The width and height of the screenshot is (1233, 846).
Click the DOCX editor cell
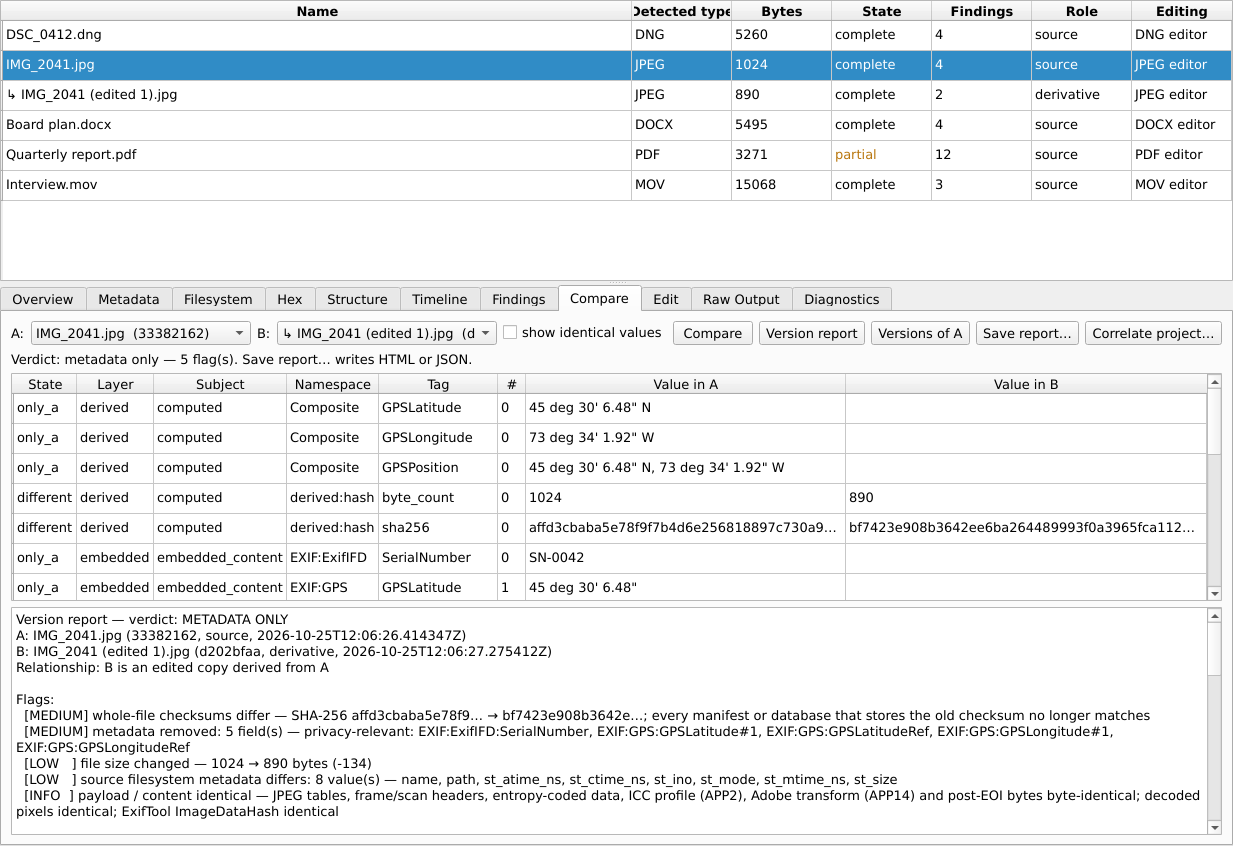point(1181,125)
